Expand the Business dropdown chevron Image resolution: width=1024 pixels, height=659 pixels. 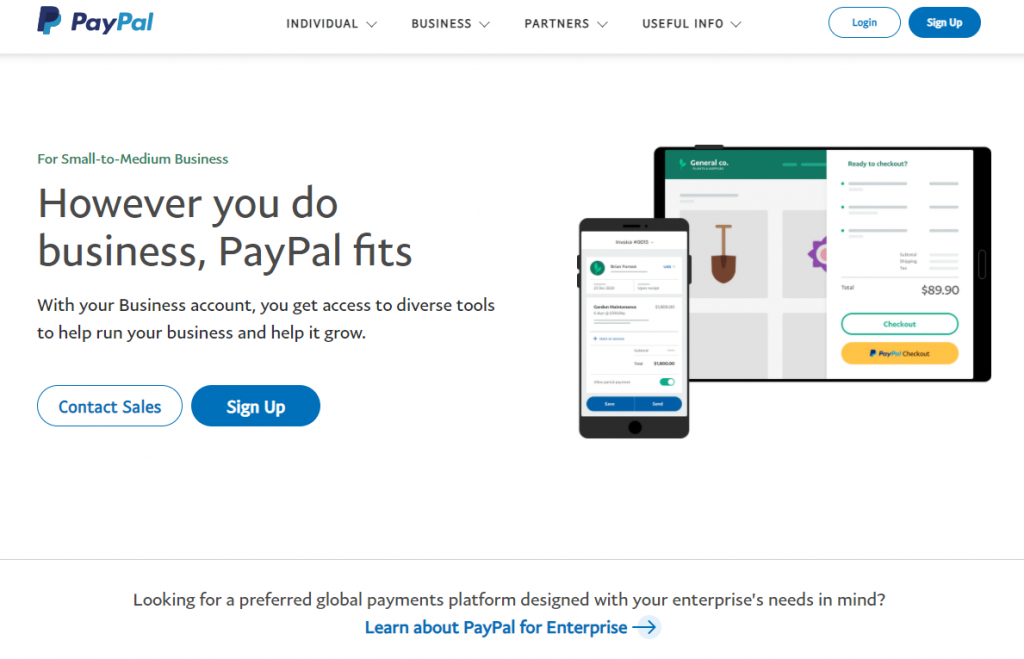click(485, 24)
